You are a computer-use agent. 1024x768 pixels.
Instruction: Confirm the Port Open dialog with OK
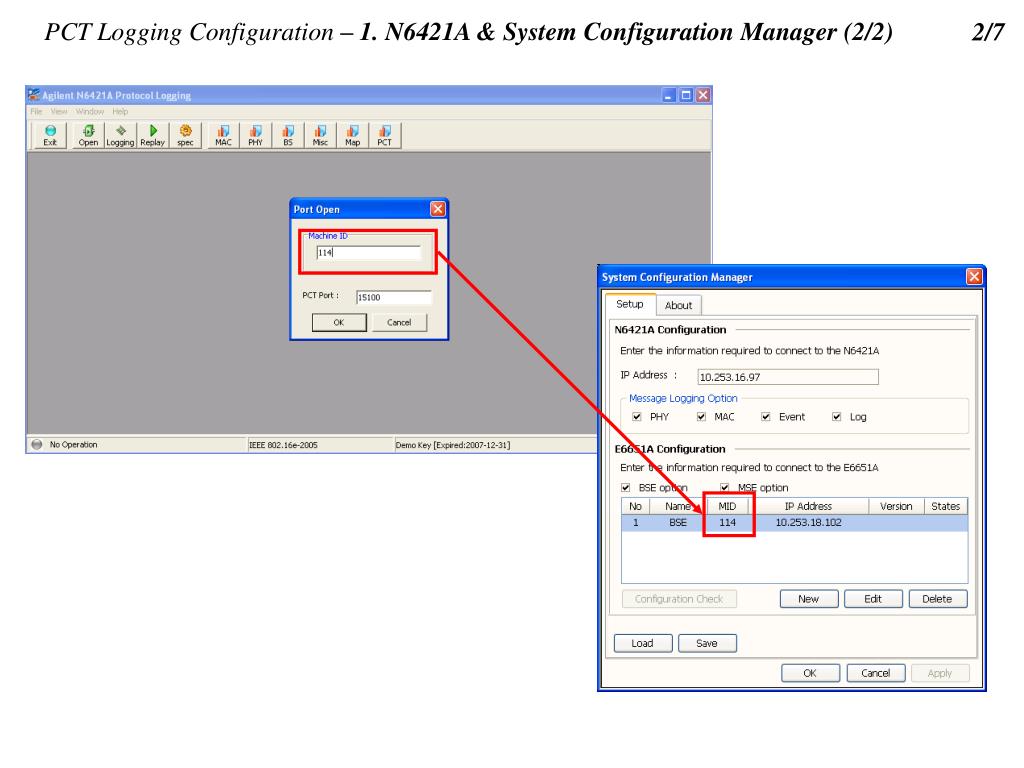coord(339,323)
